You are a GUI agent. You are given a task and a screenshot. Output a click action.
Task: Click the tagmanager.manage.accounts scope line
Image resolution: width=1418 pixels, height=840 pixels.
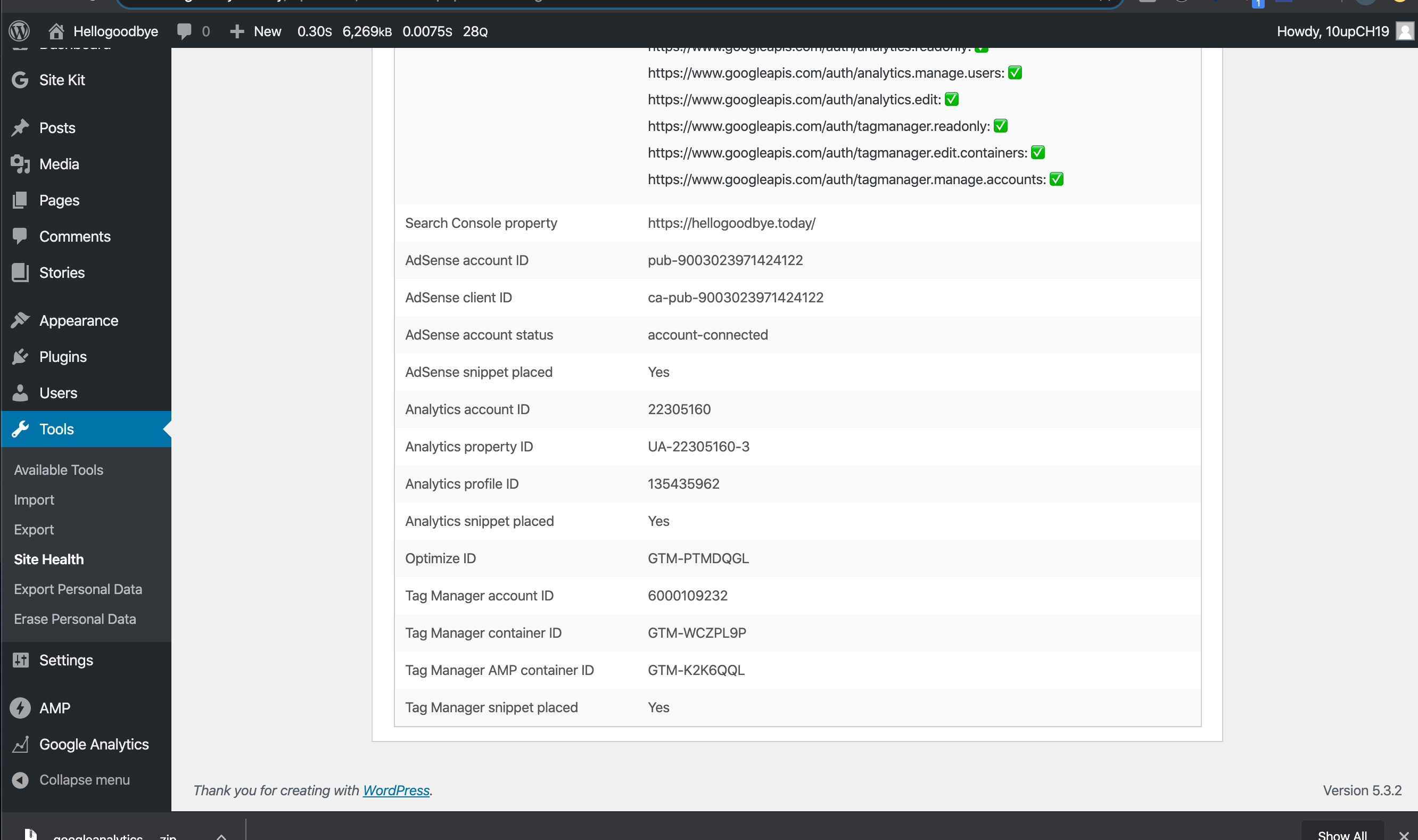coord(855,179)
